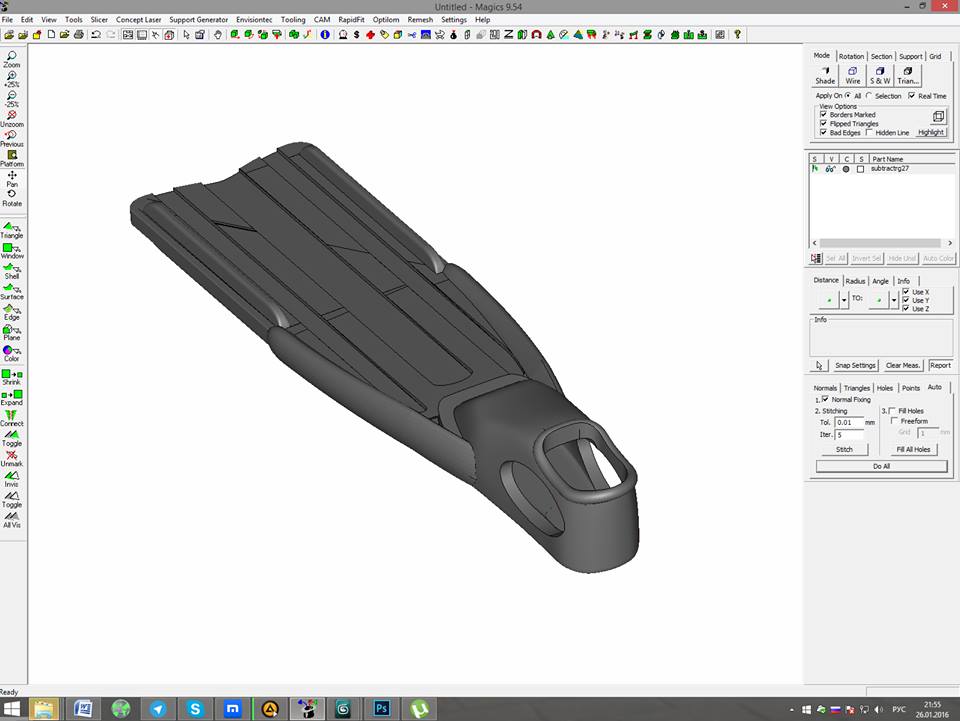The height and width of the screenshot is (721, 960).
Task: Click the Windows Start button
Action: (x=12, y=709)
